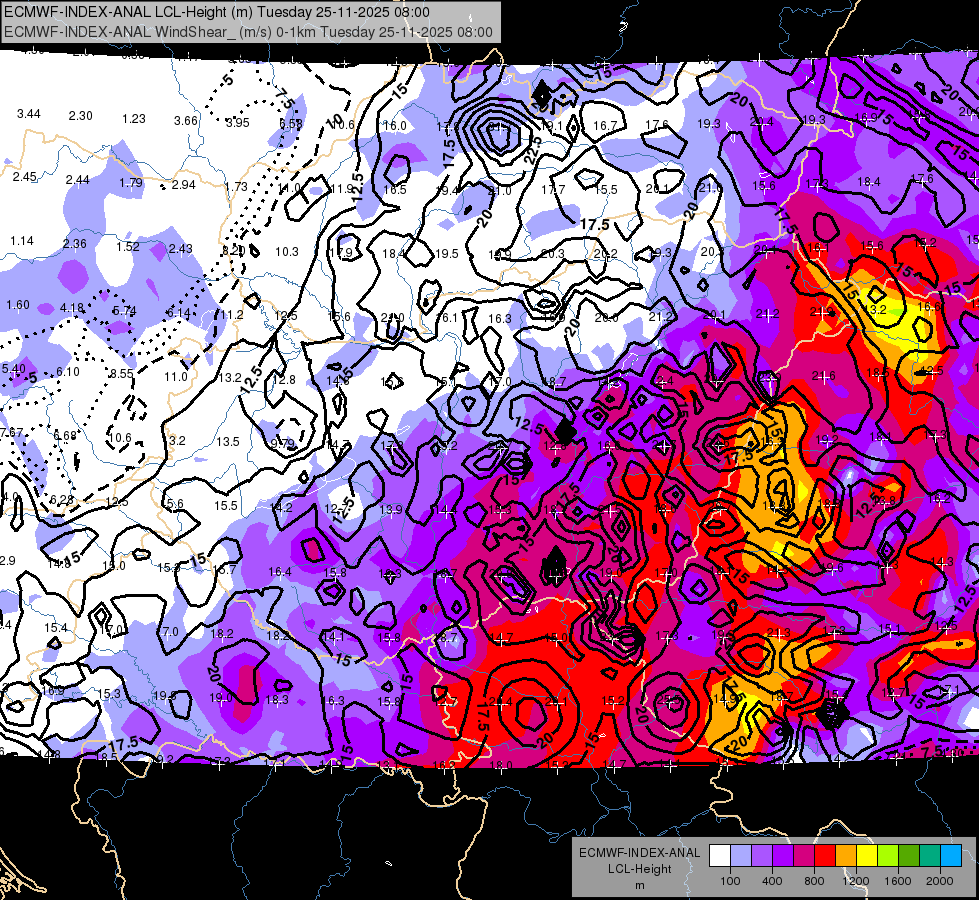Click the legend tick value '400'

click(x=772, y=881)
